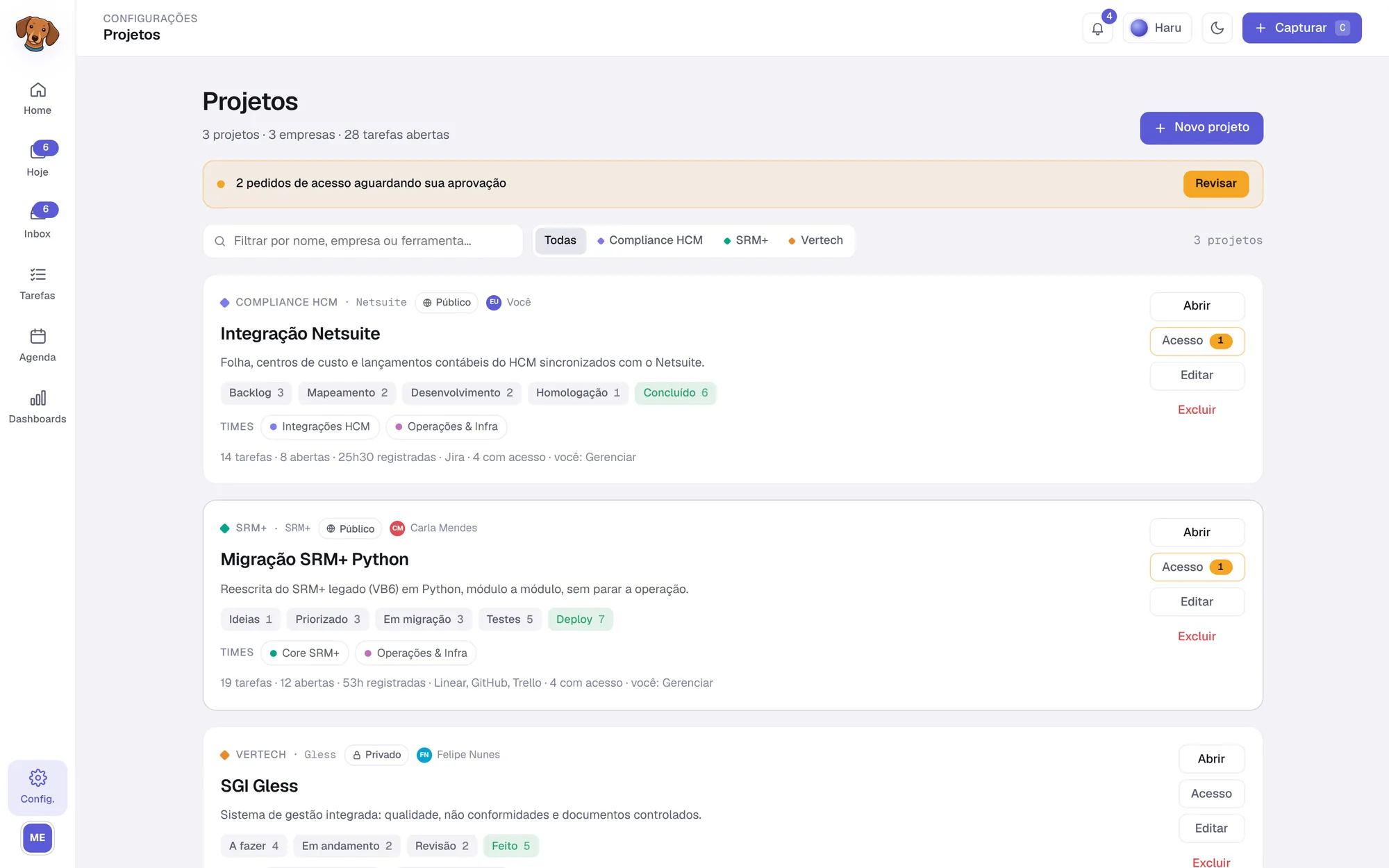
Task: Click Revisar on access requests banner
Action: pos(1215,184)
